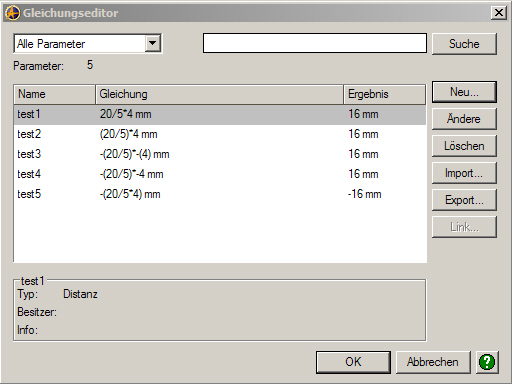Open the Alle Parameter dropdown

coord(153,43)
